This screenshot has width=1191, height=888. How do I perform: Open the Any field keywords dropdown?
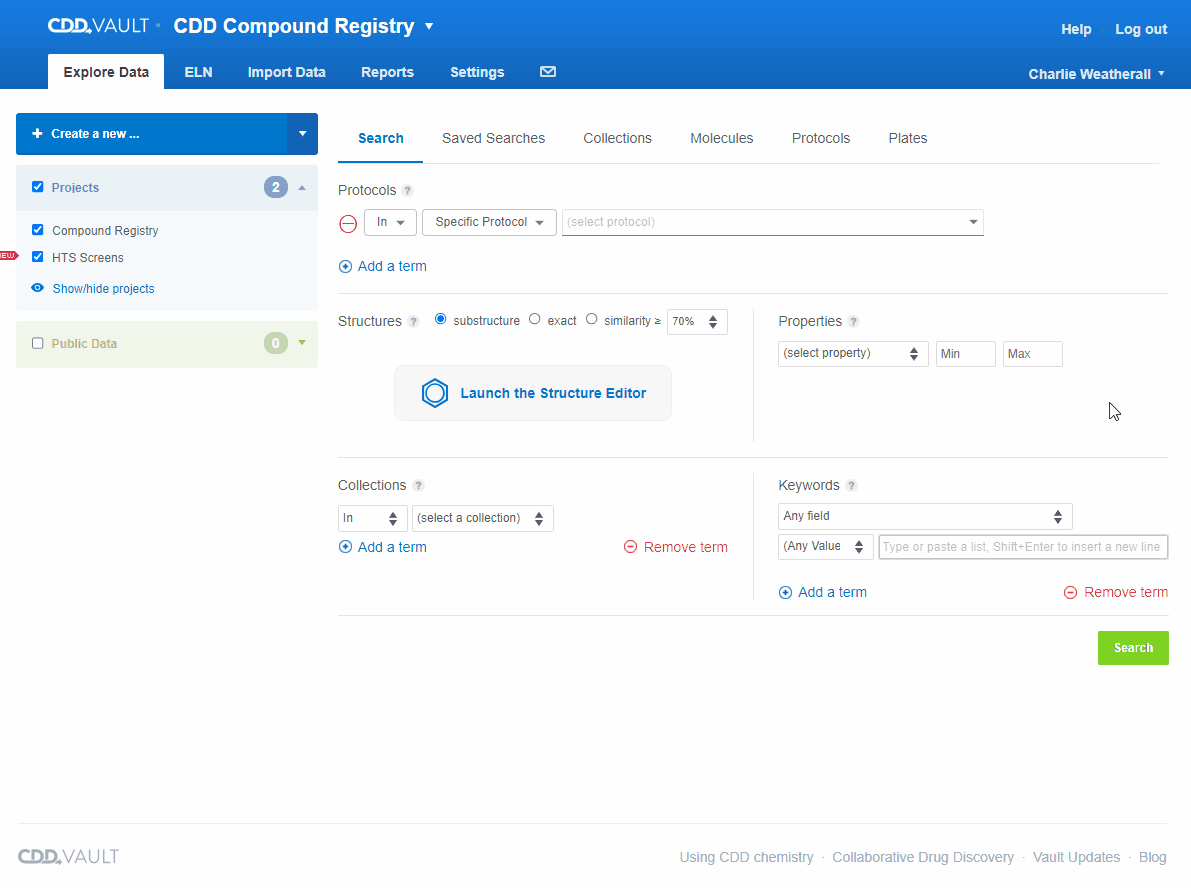(925, 517)
